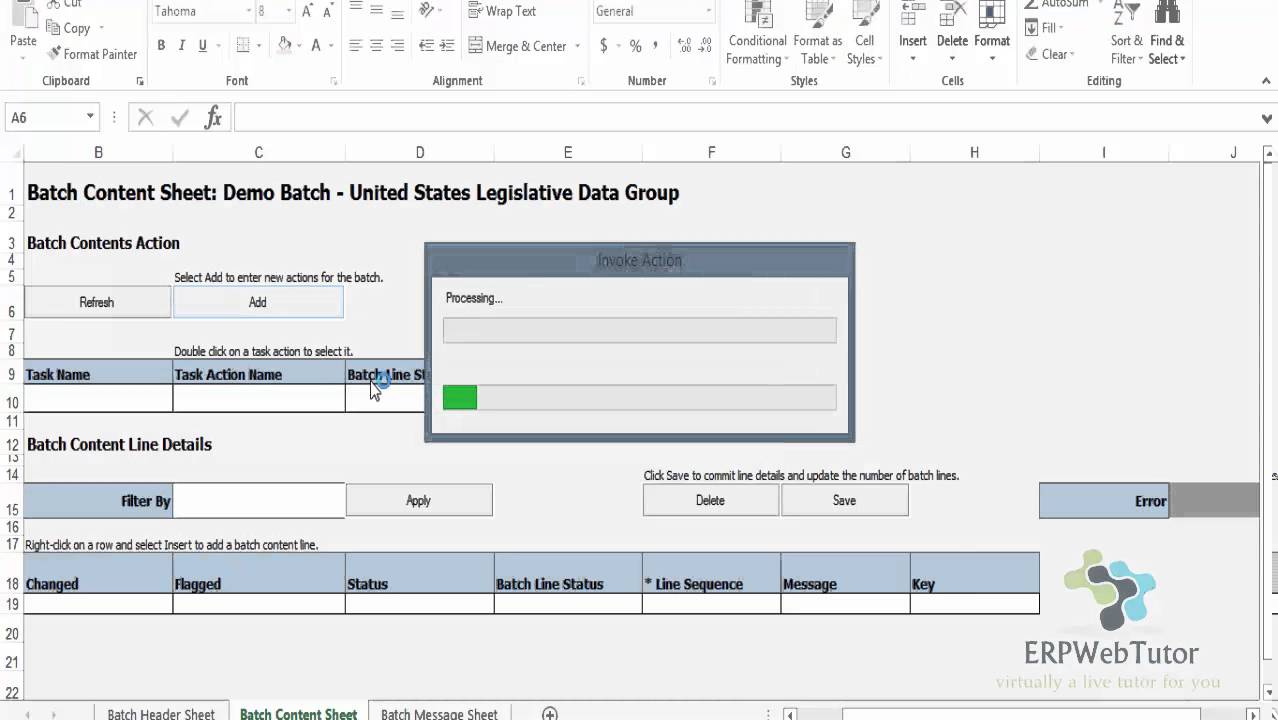Open the Tahoma font name dropdown
Viewport: 1278px width, 720px height.
(x=249, y=11)
